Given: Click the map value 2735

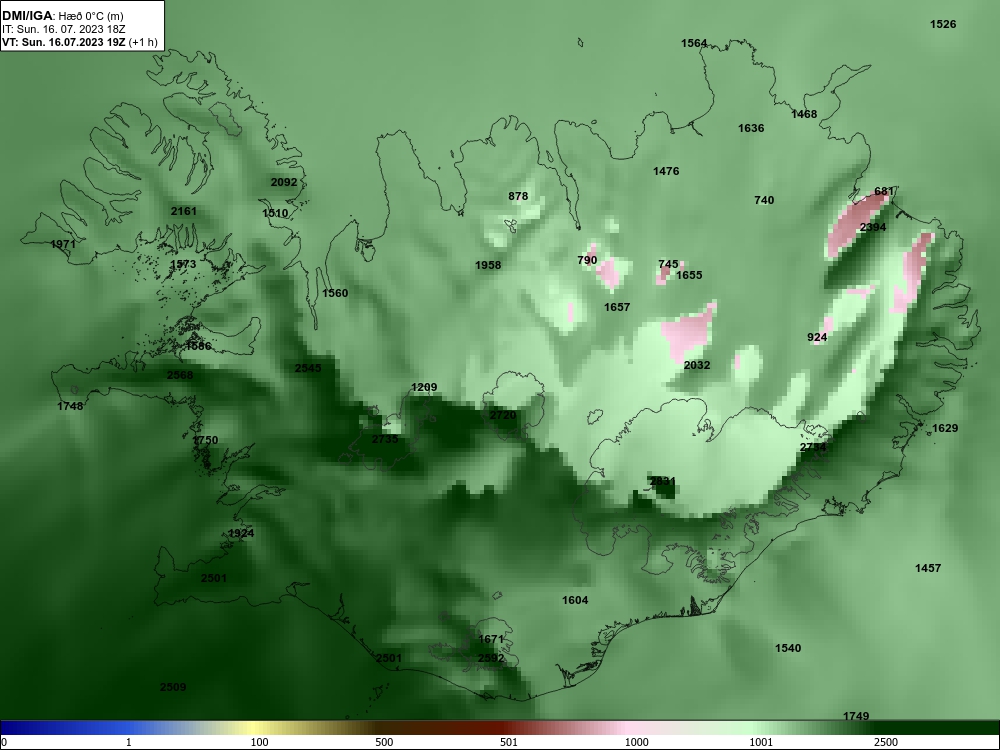Looking at the screenshot, I should pos(385,439).
